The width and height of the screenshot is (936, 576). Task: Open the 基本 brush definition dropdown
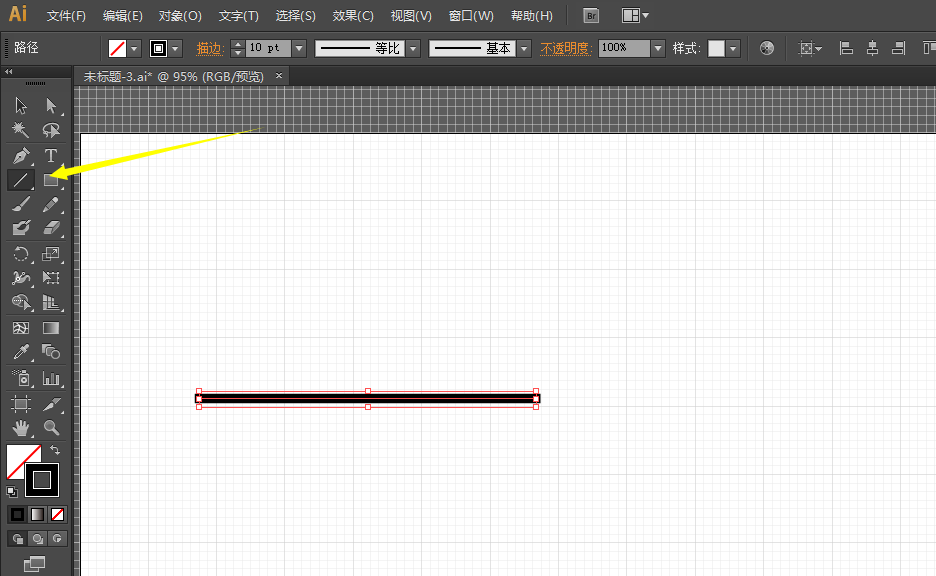[524, 48]
